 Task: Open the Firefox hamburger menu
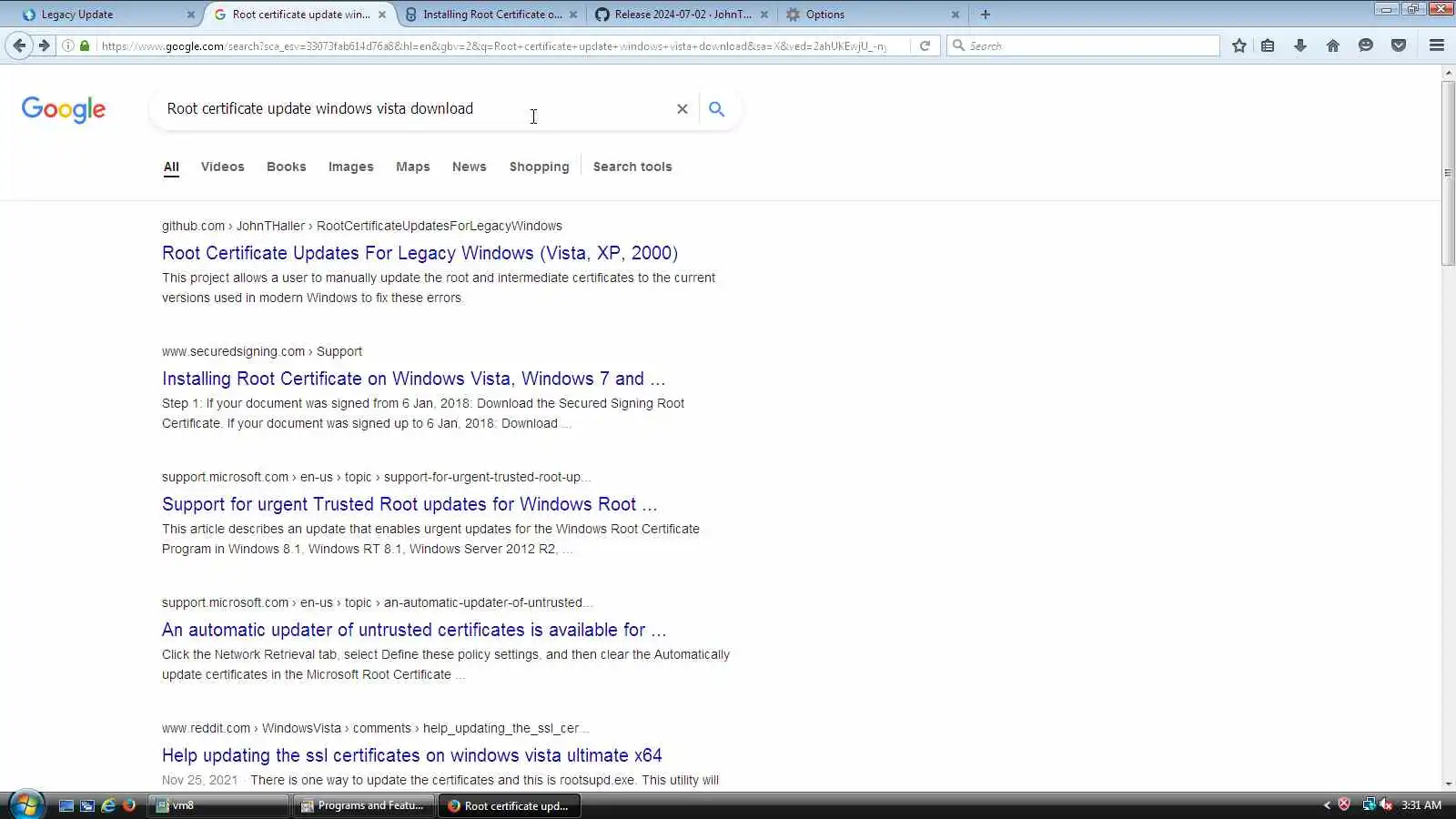tap(1437, 45)
